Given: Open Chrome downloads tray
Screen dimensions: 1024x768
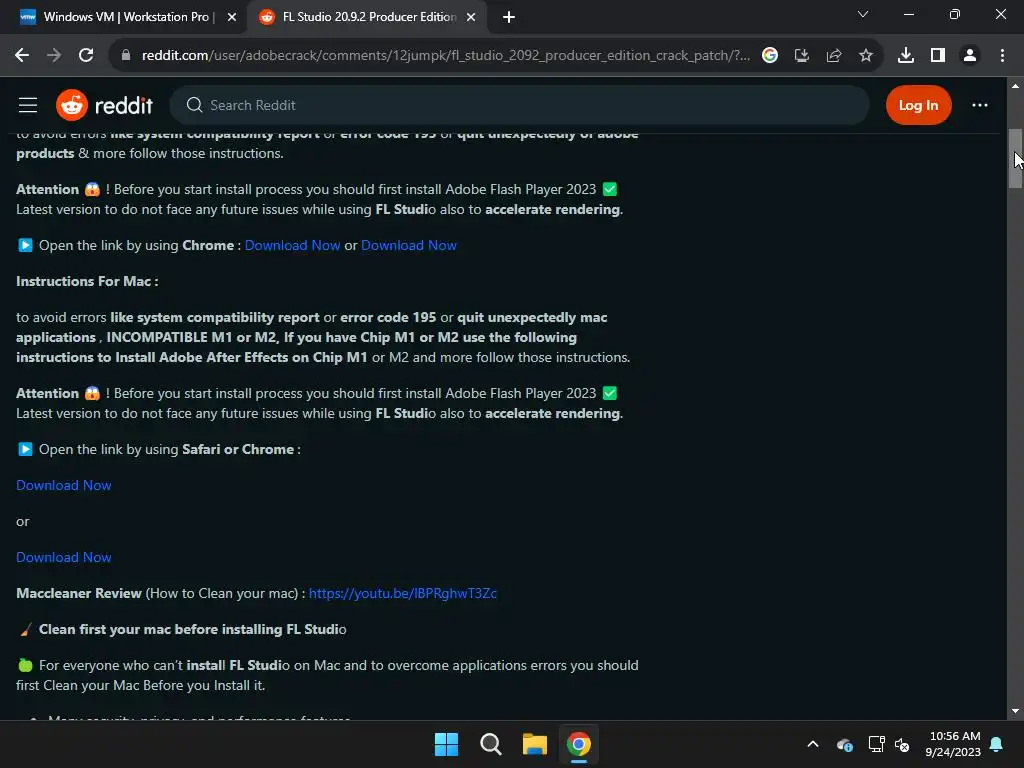Looking at the screenshot, I should (906, 56).
